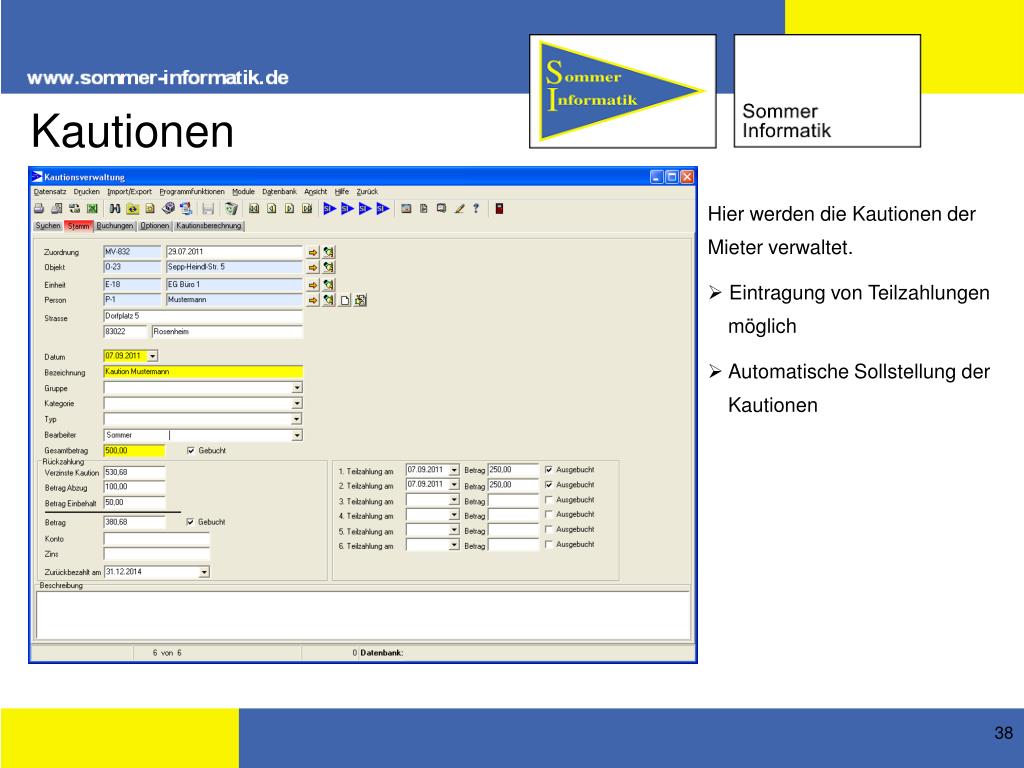Click into the Bezeichnung field

tap(203, 372)
